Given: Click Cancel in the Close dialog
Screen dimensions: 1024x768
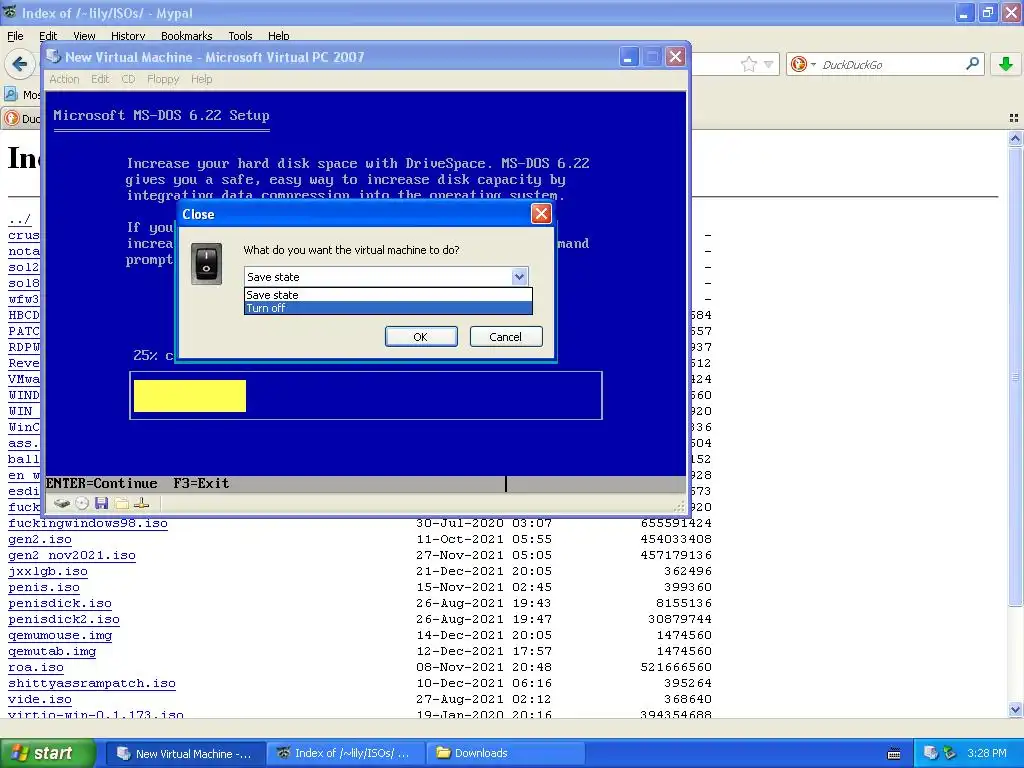Looking at the screenshot, I should pyautogui.click(x=506, y=336).
